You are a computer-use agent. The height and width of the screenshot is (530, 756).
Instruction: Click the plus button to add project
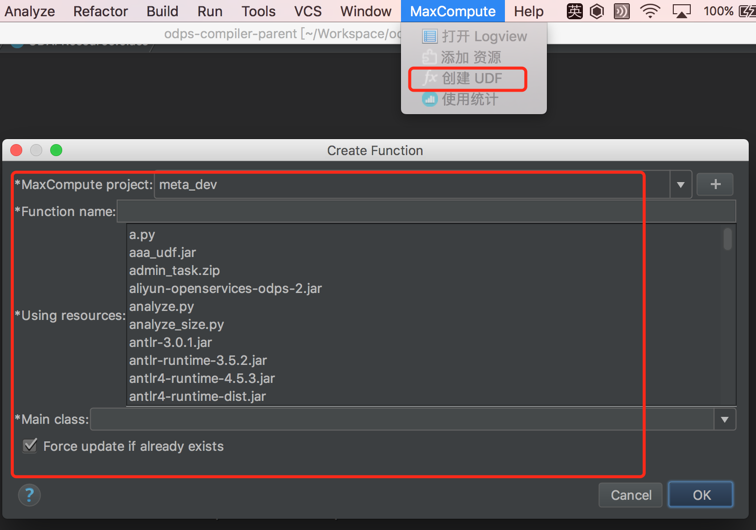[716, 184]
